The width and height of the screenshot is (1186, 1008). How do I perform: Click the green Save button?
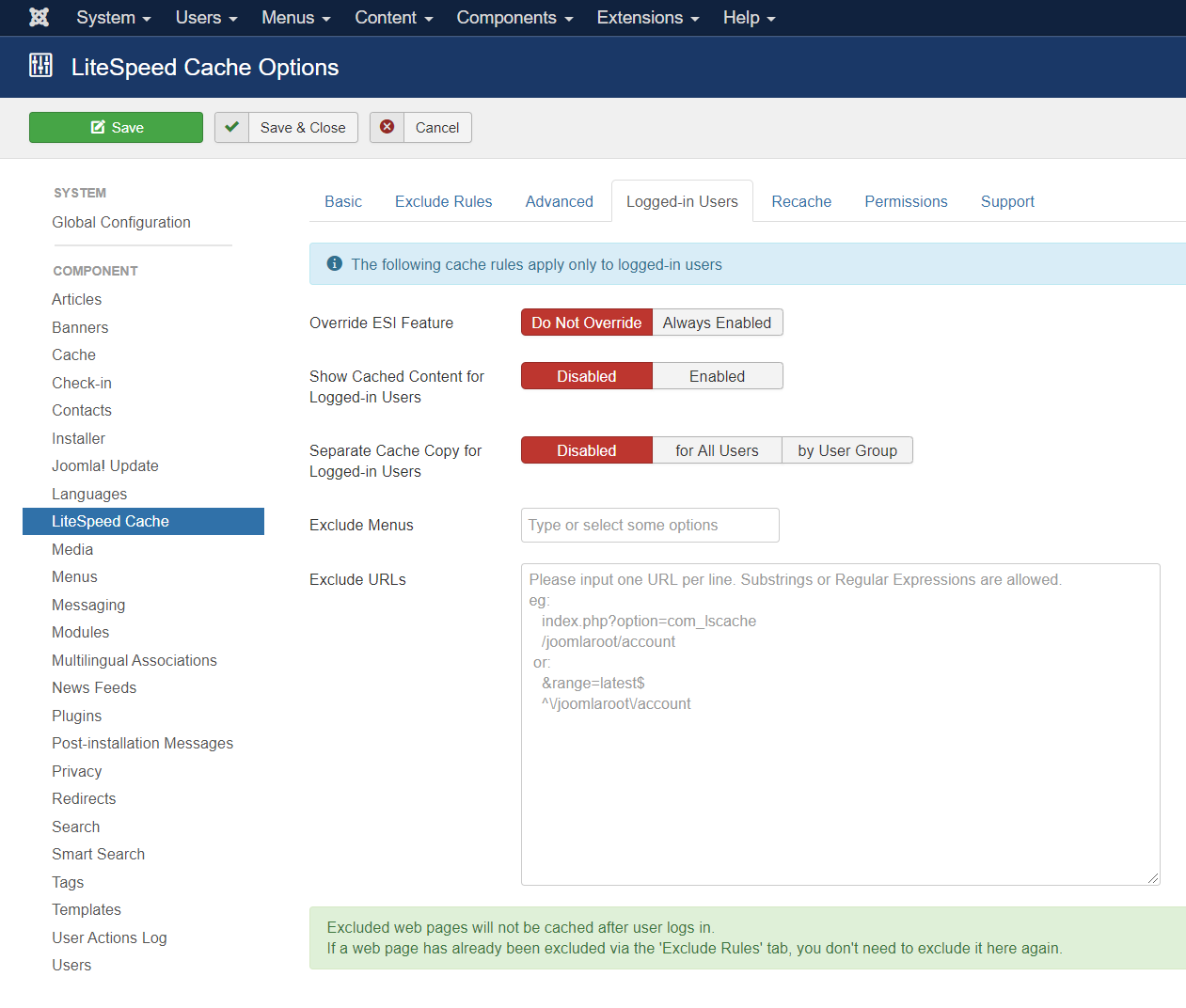click(116, 127)
